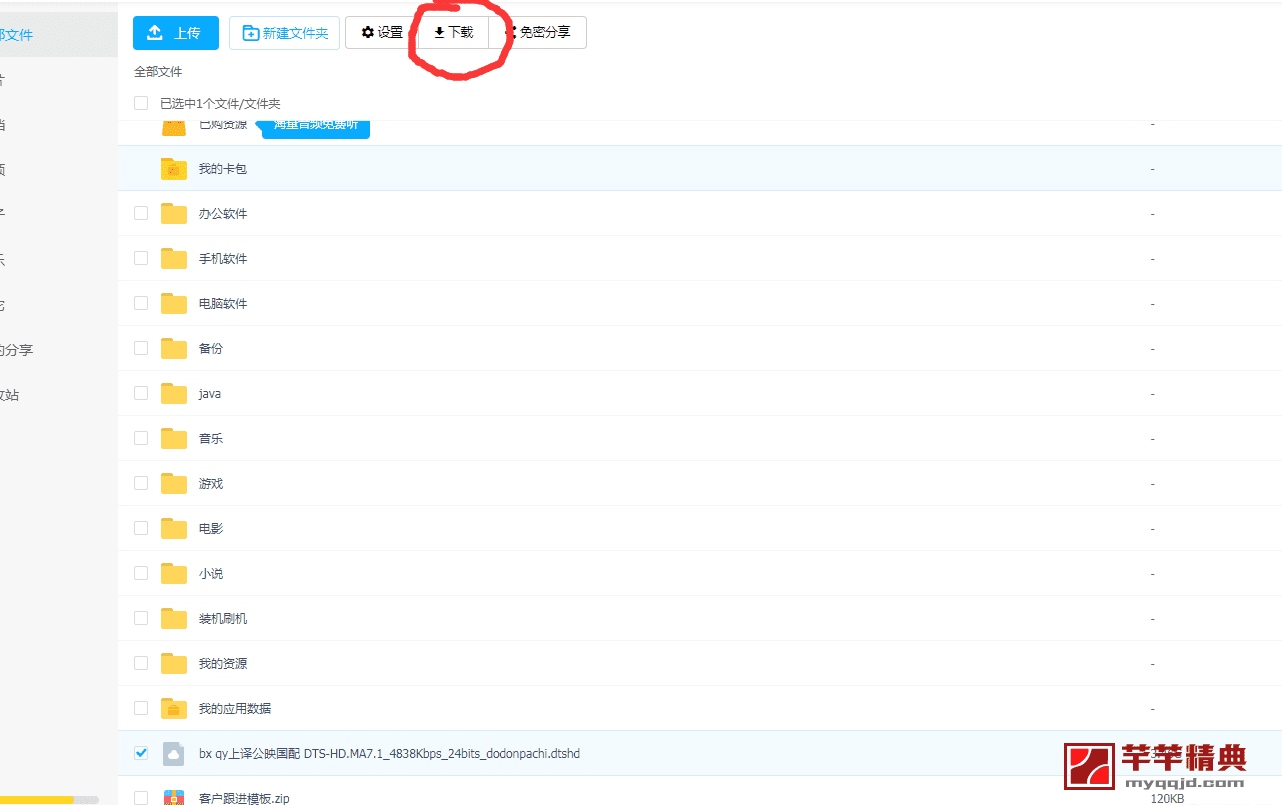Select the 音乐 folder checkbox
The width and height of the screenshot is (1282, 805).
pos(141,438)
